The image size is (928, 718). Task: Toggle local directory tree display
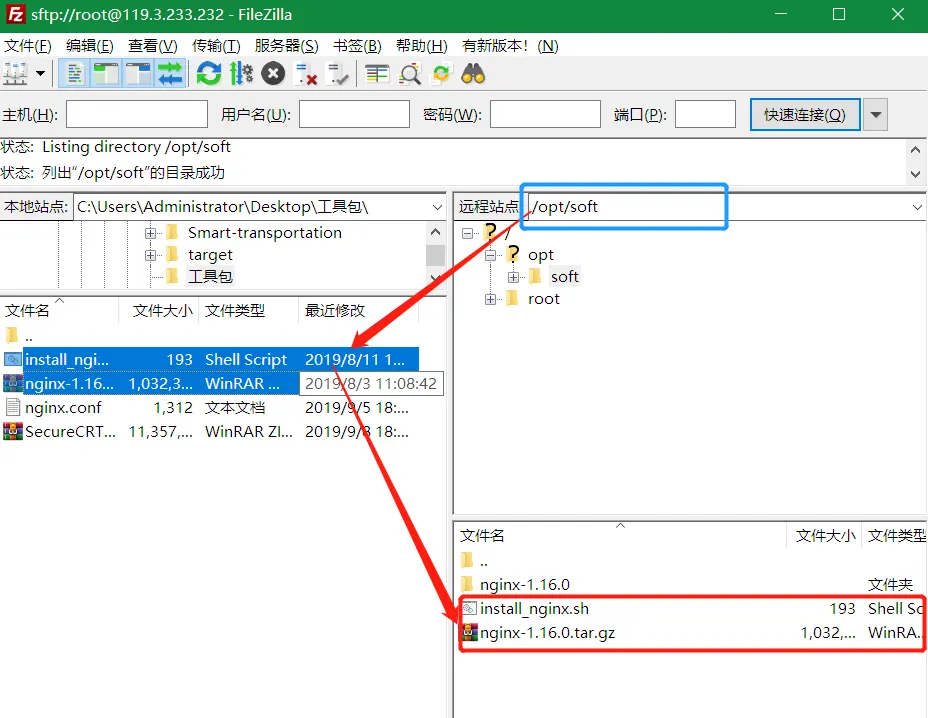point(107,74)
